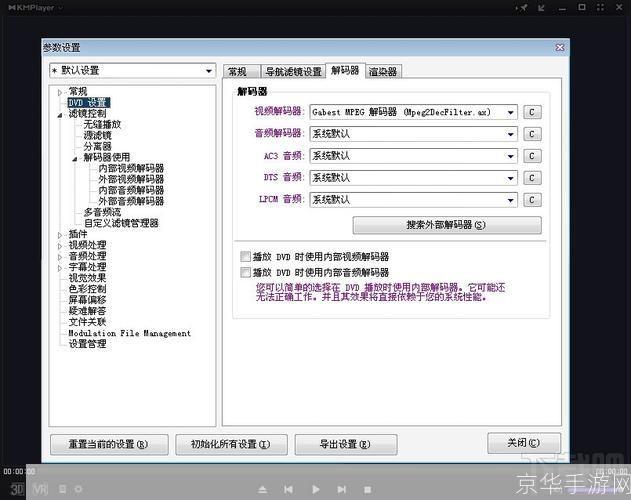Viewport: 631px width, 500px height.
Task: Open the playlist icon next to VR
Action: [x=62, y=489]
